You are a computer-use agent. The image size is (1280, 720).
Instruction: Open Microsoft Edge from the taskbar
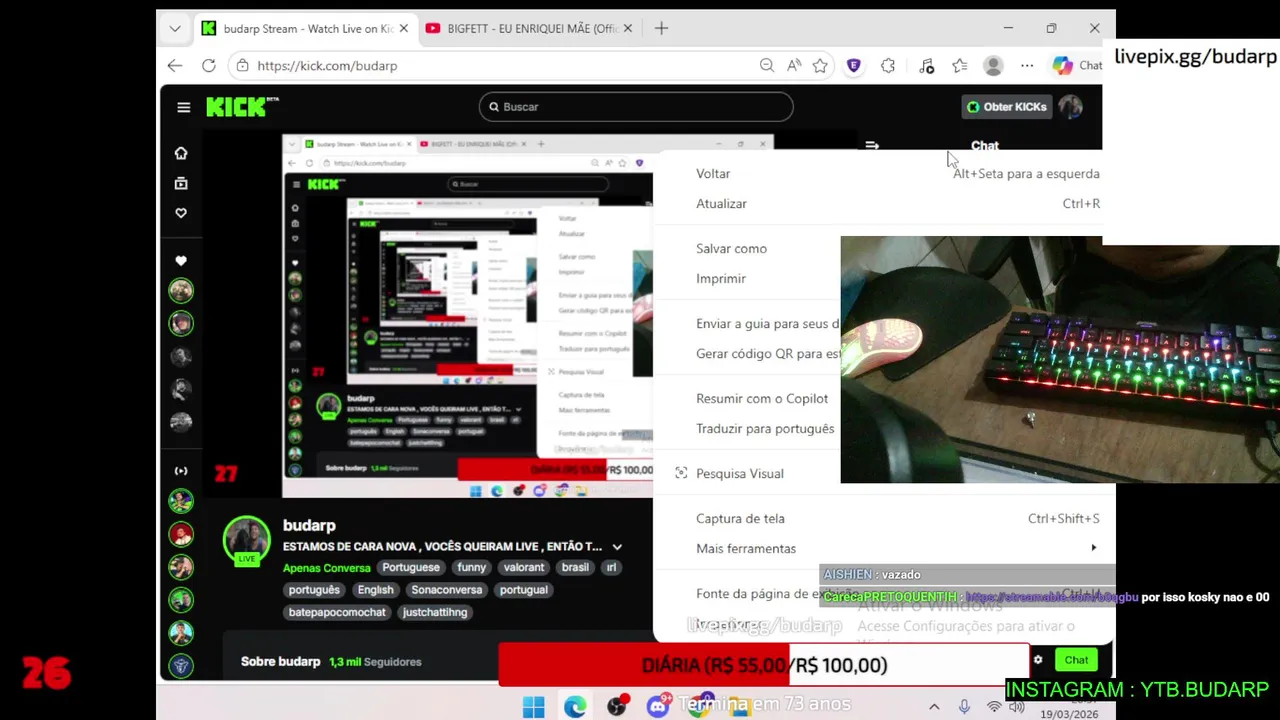point(575,707)
